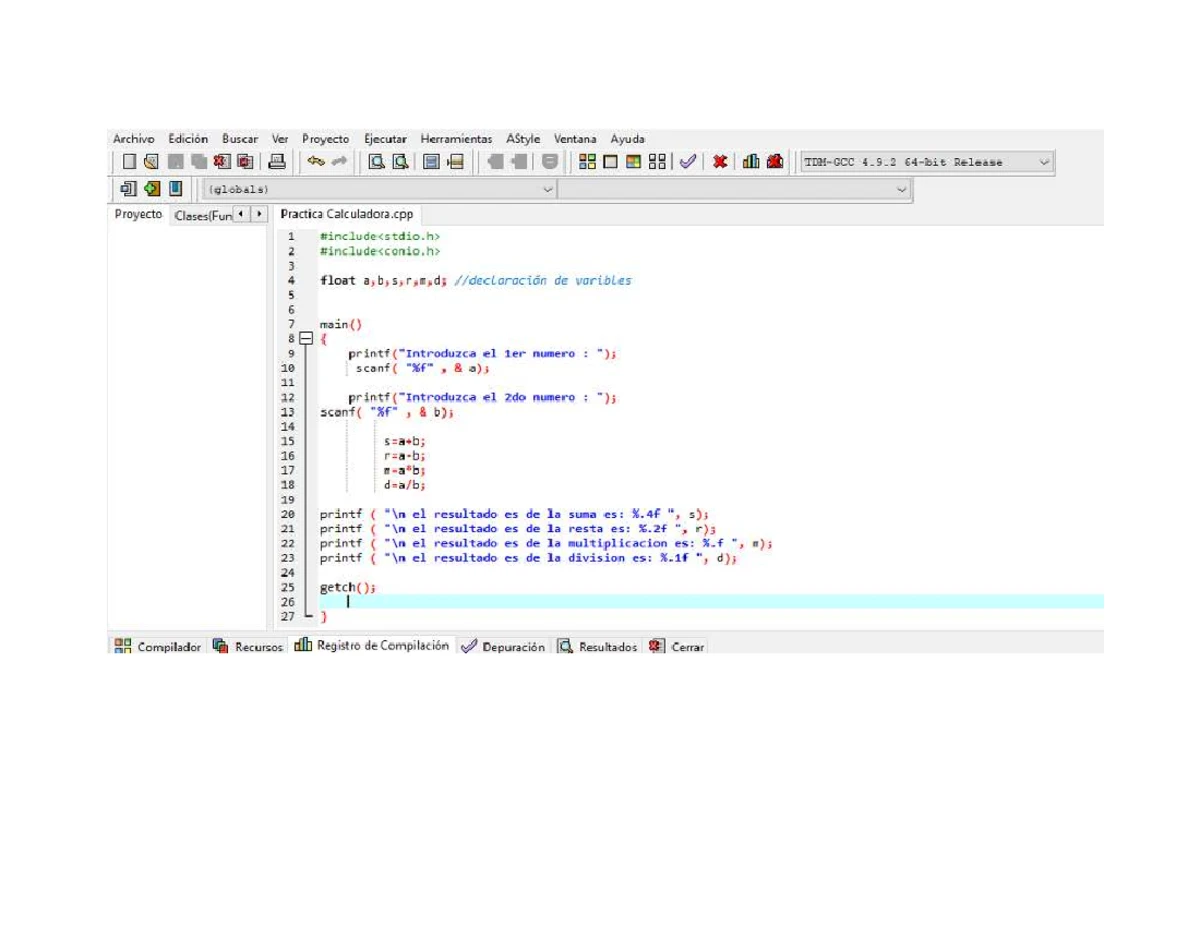Click the #include<stdio.h> line
The width and height of the screenshot is (1200, 927).
(x=380, y=236)
